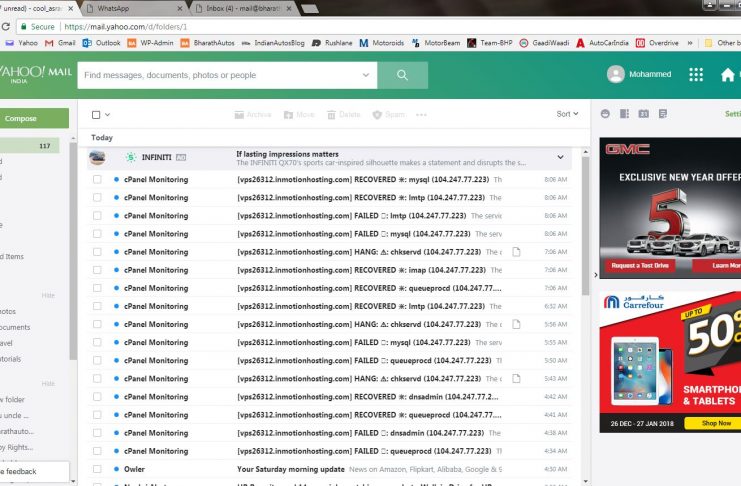Viewport: 741px width, 486px height.
Task: Click Request a Test Drive in GMC ad
Action: [638, 266]
